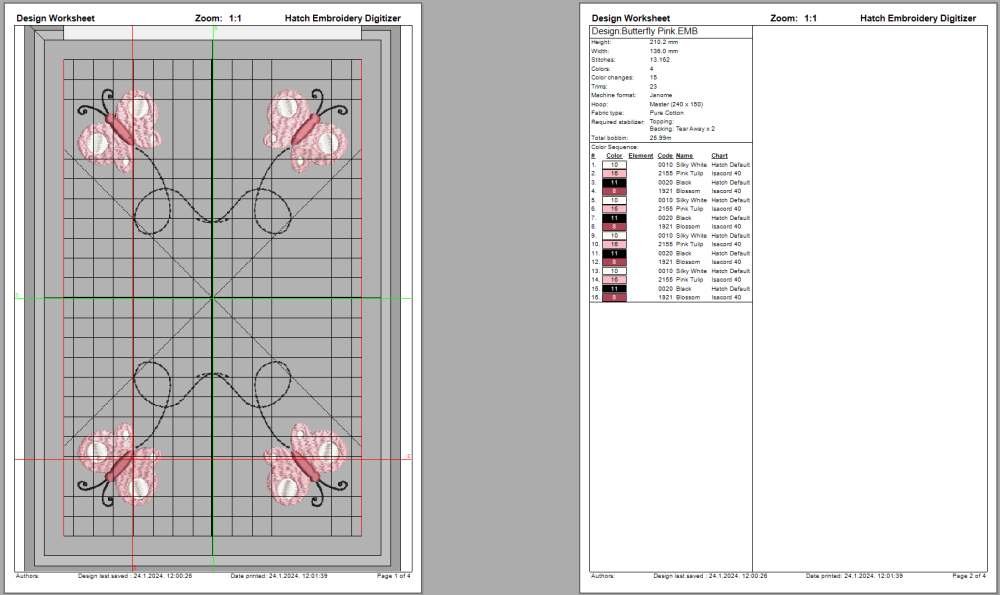
Task: Select the Pink Tulip swatch in row 2
Action: tap(614, 174)
